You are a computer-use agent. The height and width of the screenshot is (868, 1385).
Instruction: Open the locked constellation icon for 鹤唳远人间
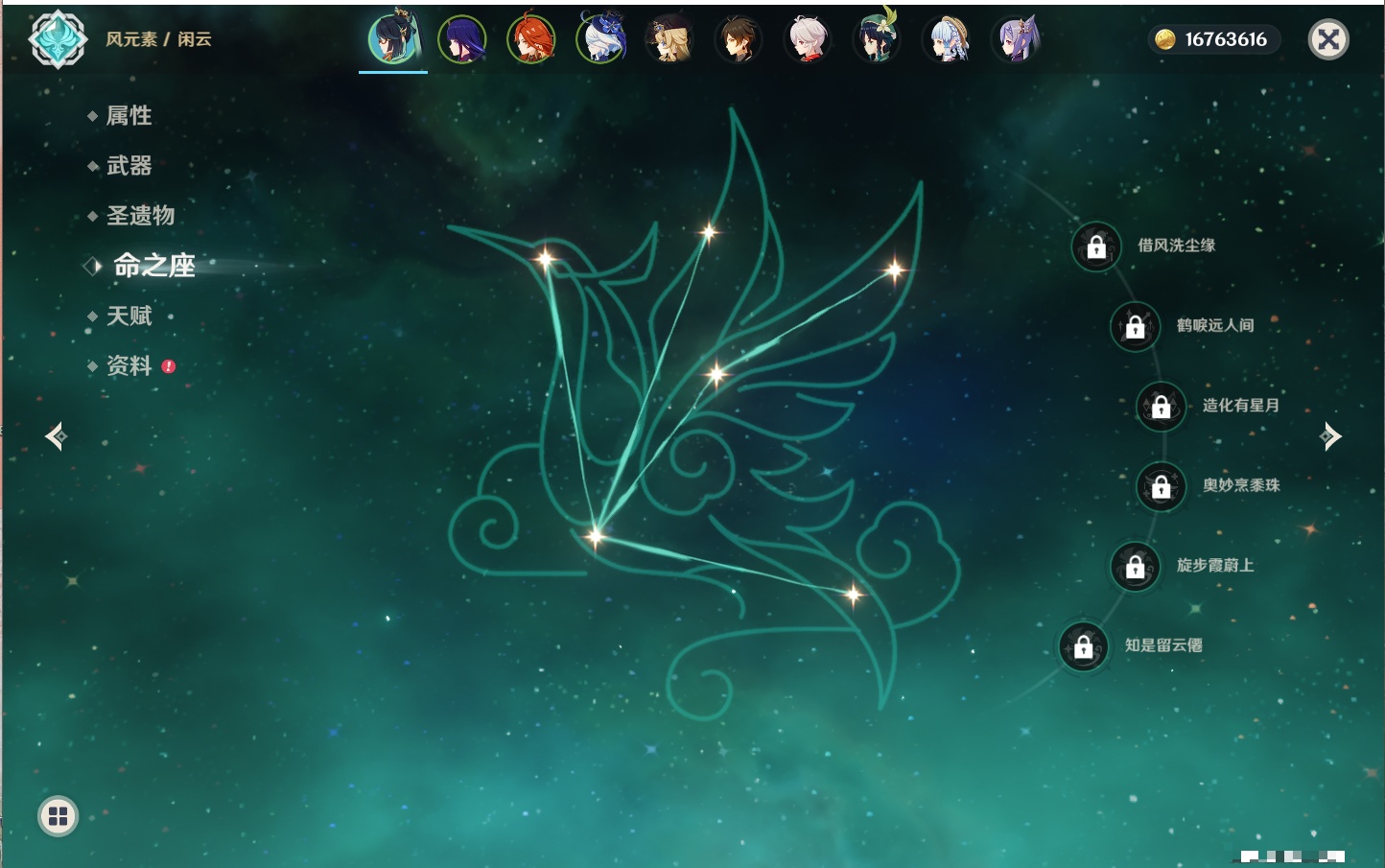(x=1136, y=326)
